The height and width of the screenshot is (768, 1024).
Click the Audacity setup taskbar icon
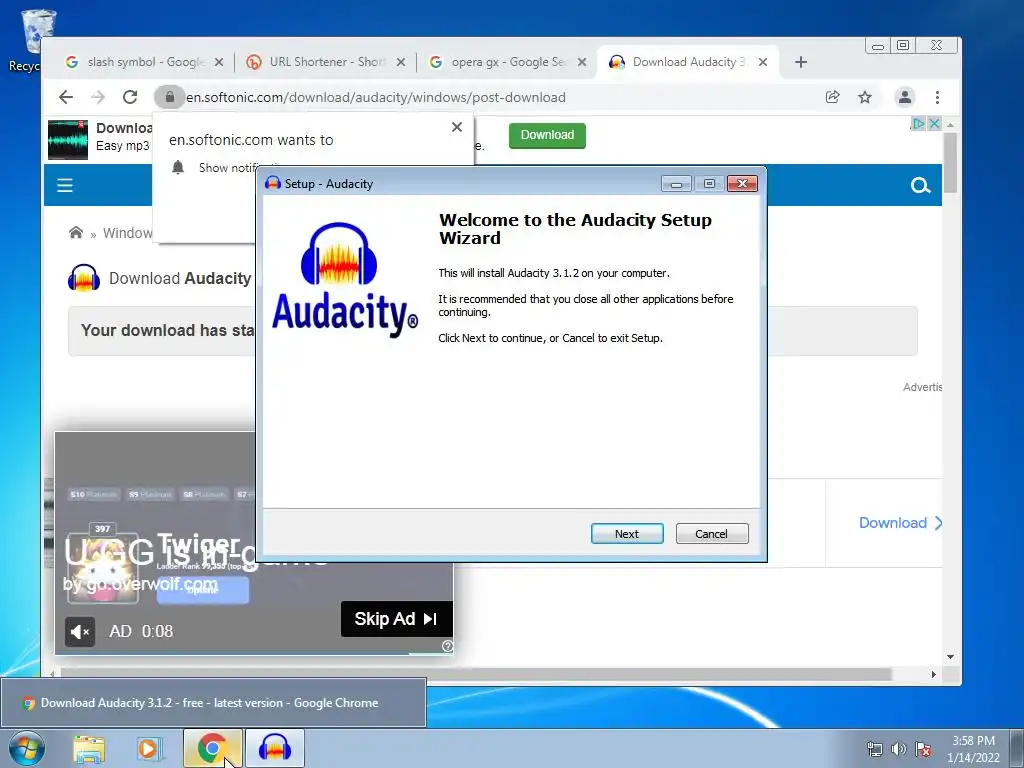tap(275, 748)
